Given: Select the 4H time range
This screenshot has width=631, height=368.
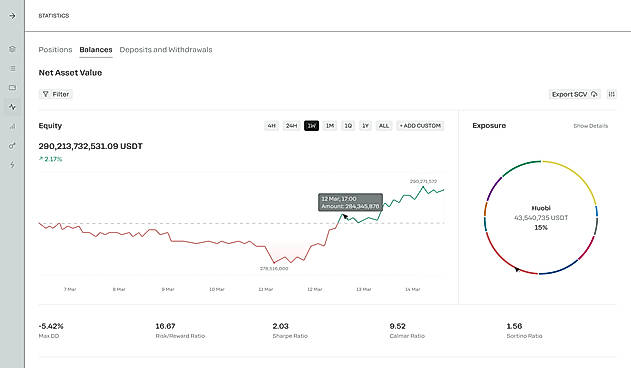Looking at the screenshot, I should pyautogui.click(x=272, y=126).
